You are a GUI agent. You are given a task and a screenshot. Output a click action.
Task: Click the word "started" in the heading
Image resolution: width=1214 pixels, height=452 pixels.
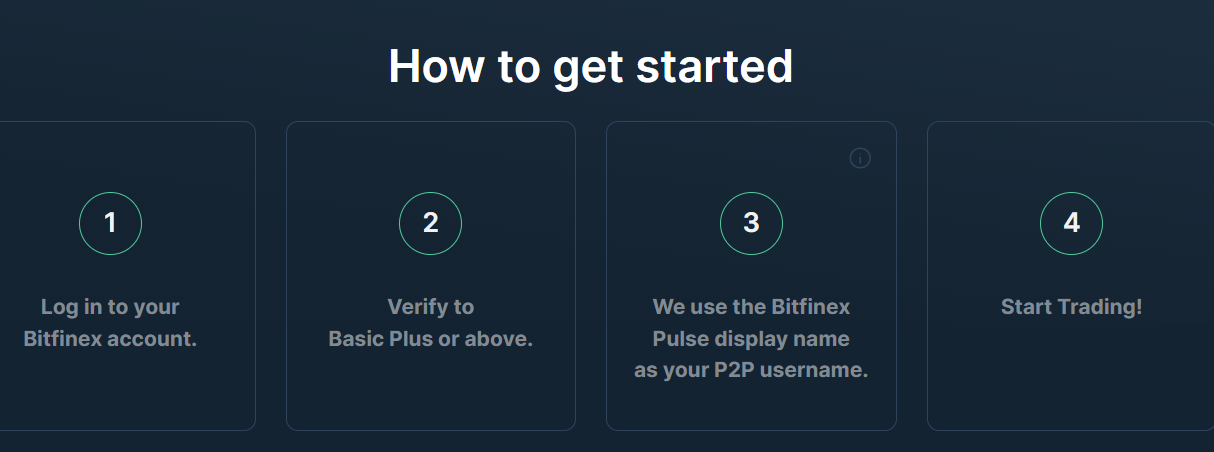pos(720,66)
